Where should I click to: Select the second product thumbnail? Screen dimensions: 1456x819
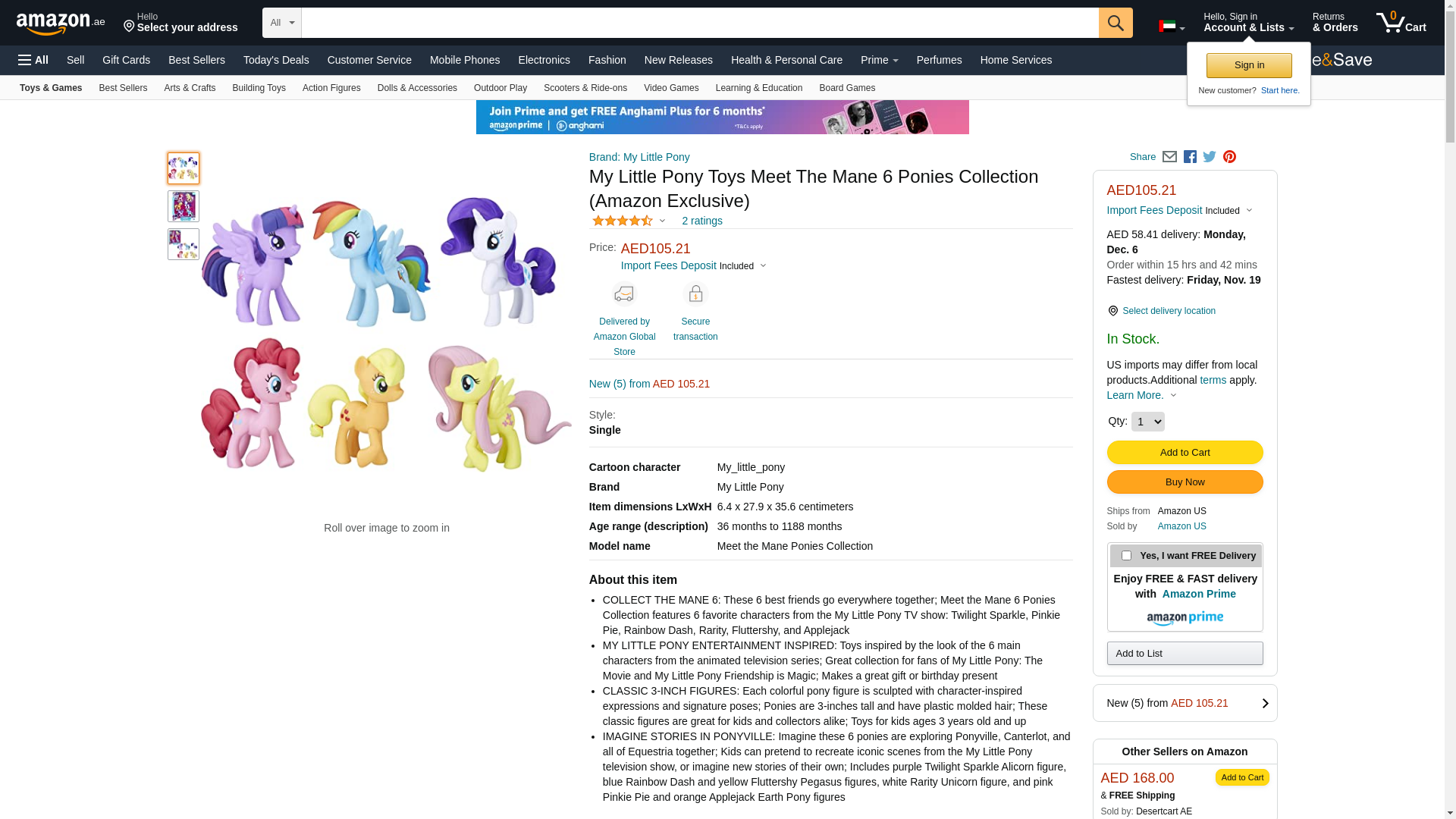pos(184,206)
